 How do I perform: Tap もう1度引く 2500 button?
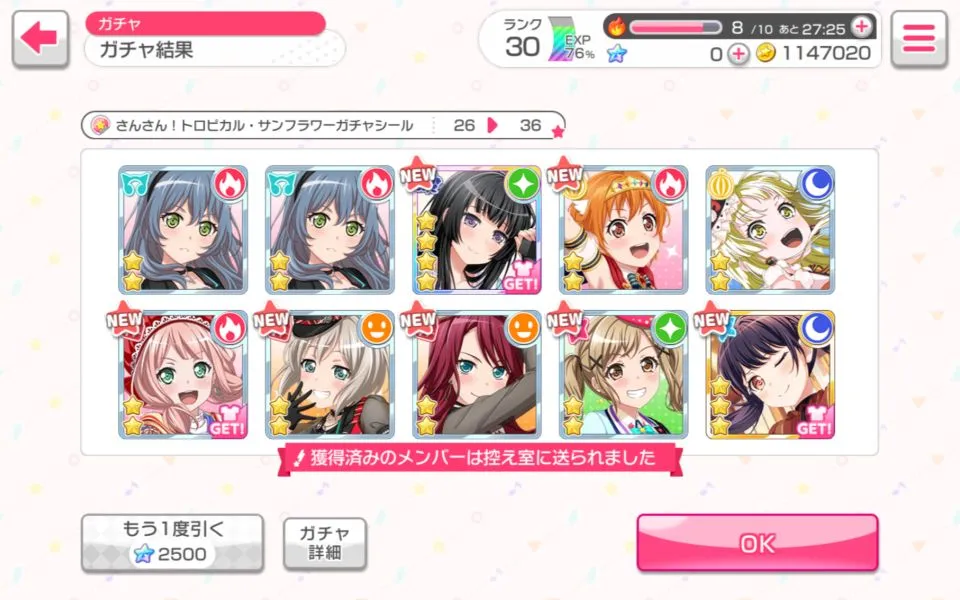[x=173, y=542]
